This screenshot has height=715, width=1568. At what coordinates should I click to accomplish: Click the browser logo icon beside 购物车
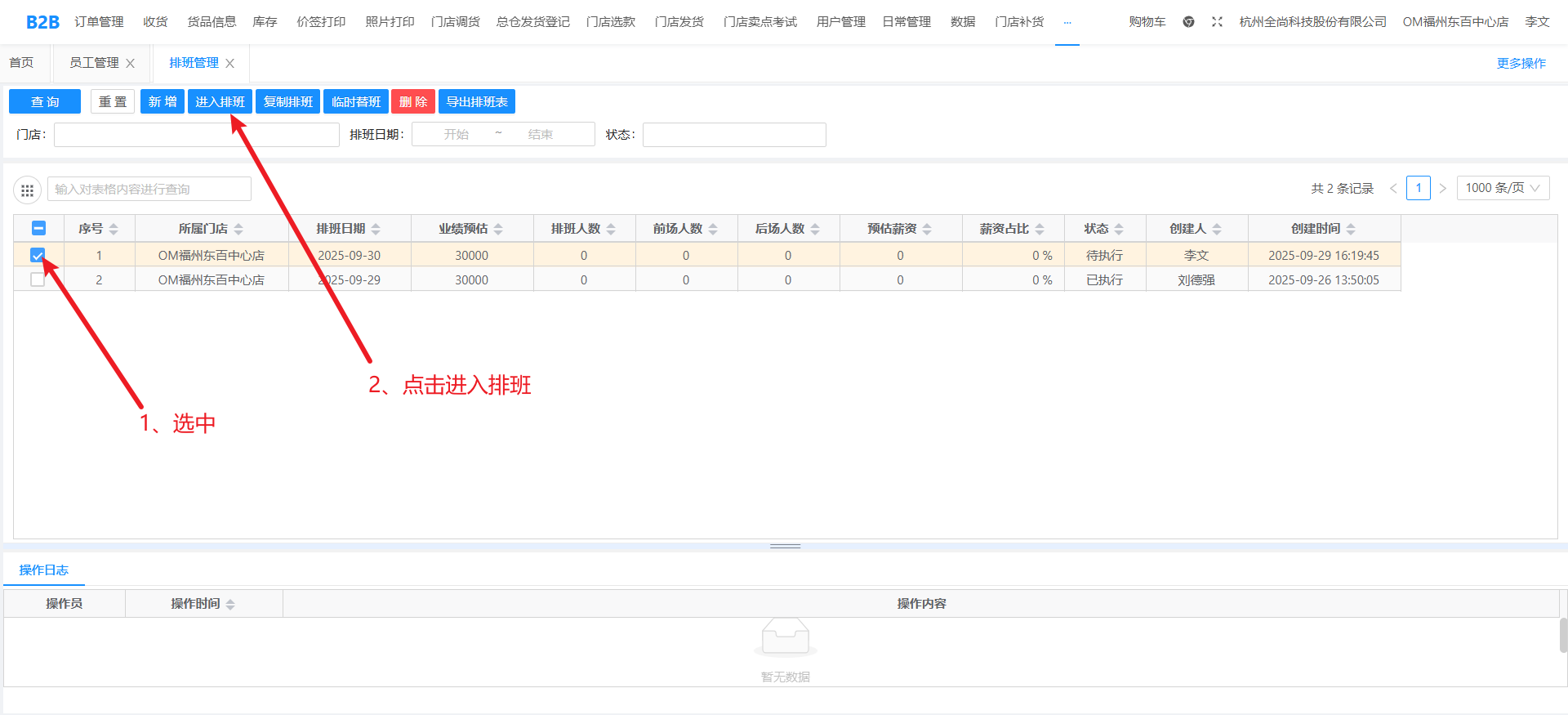pyautogui.click(x=1188, y=22)
